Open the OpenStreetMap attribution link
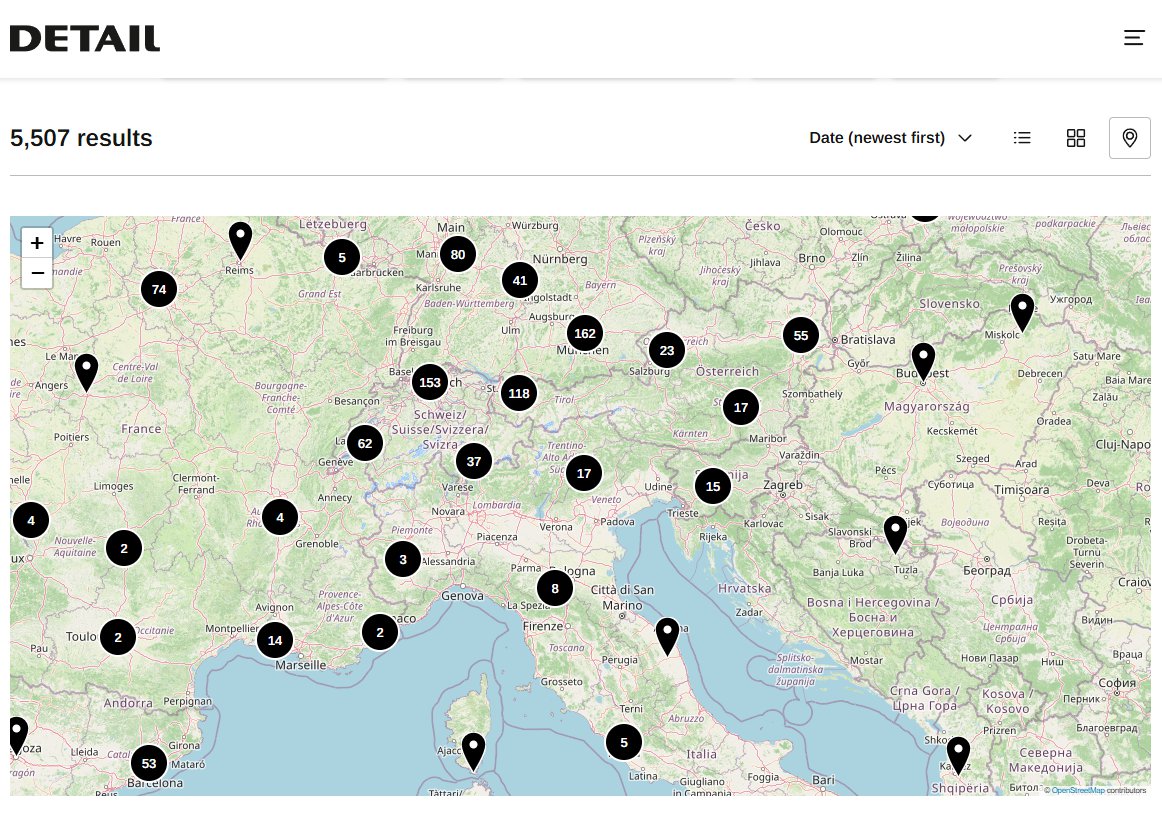This screenshot has width=1162, height=813. pos(1078,790)
